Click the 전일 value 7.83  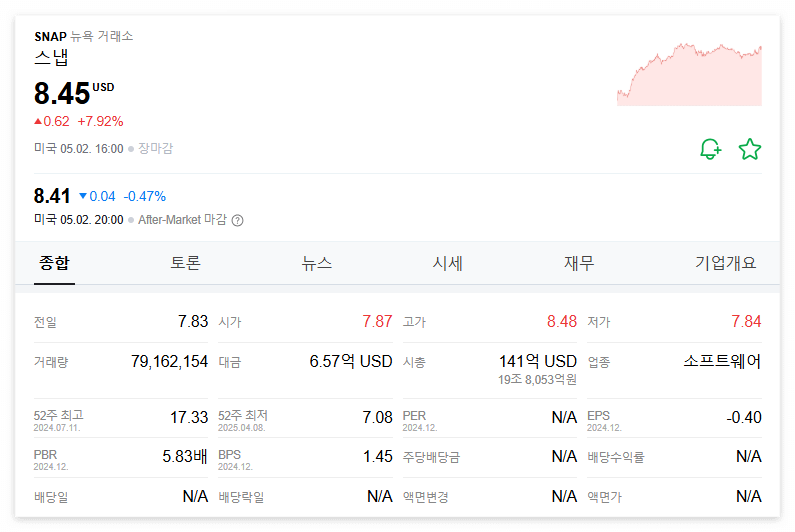(x=193, y=321)
